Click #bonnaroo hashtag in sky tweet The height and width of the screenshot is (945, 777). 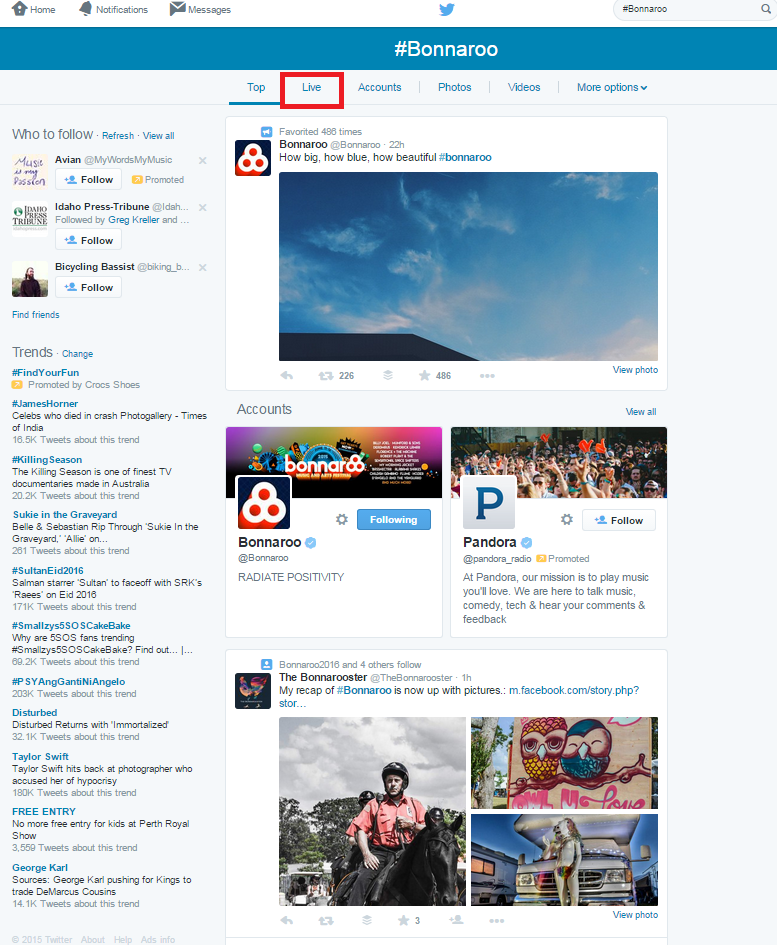tap(465, 157)
